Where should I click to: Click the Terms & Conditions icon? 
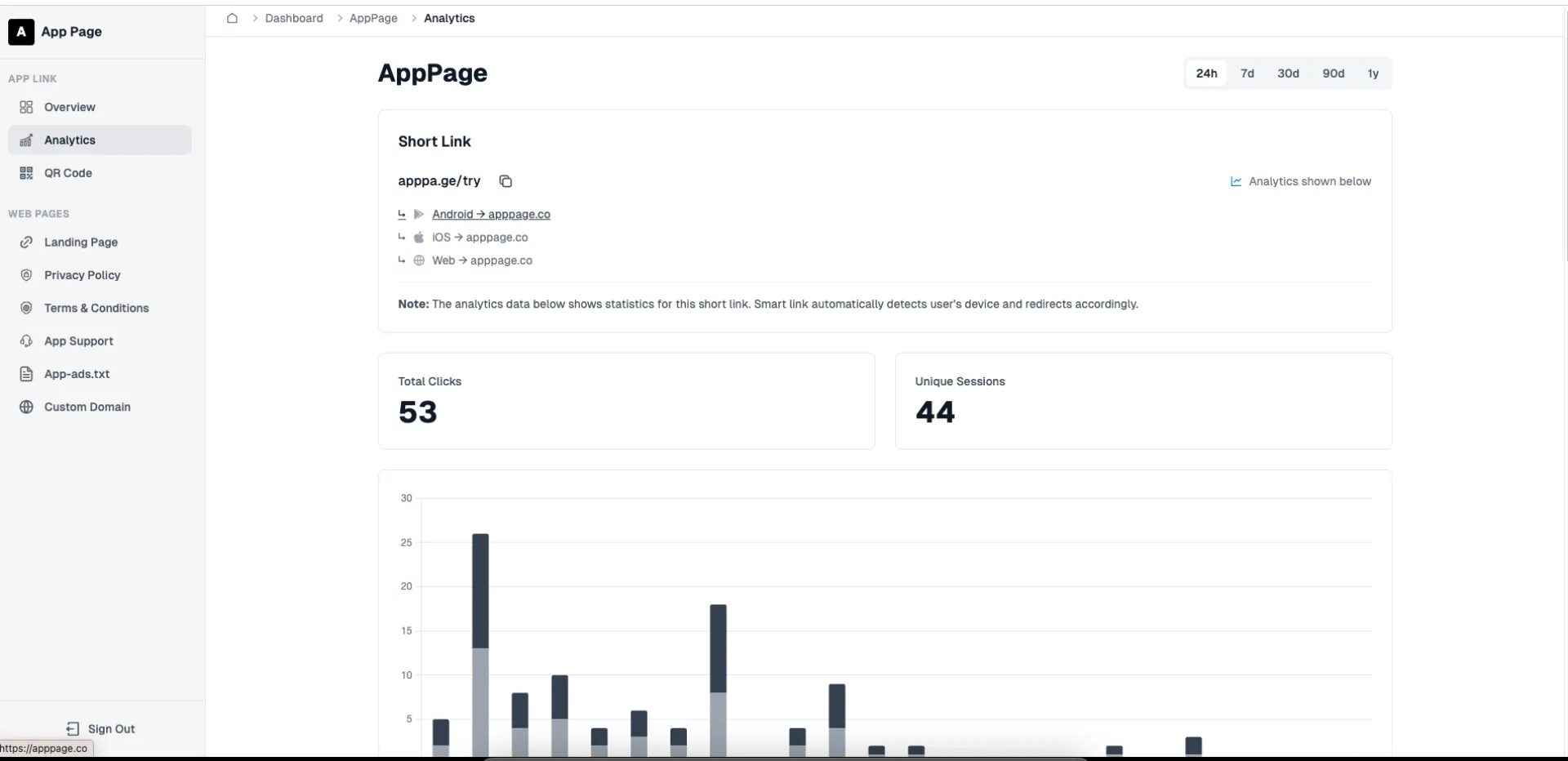click(x=26, y=308)
